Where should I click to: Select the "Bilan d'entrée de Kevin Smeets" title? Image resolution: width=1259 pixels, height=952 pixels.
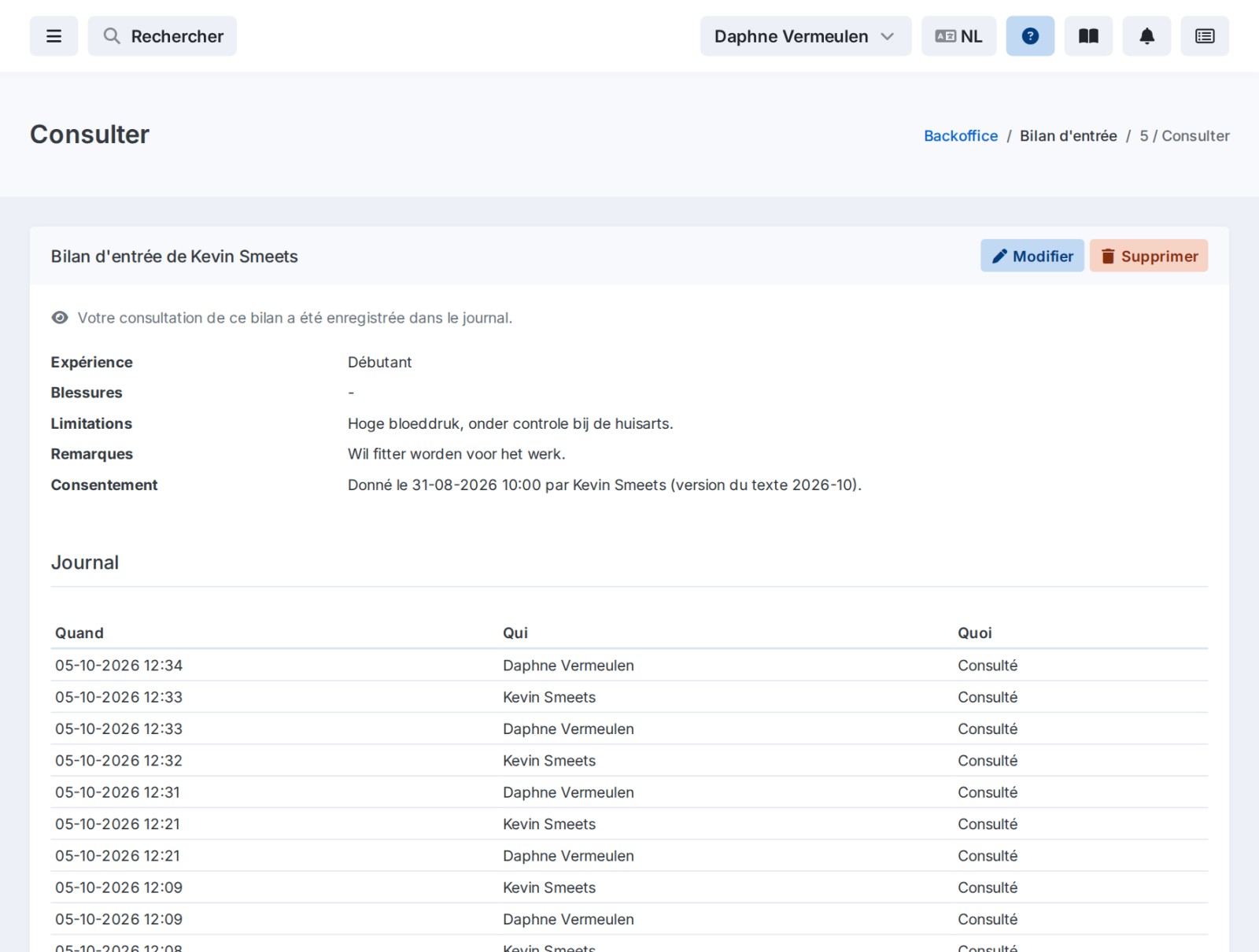175,256
